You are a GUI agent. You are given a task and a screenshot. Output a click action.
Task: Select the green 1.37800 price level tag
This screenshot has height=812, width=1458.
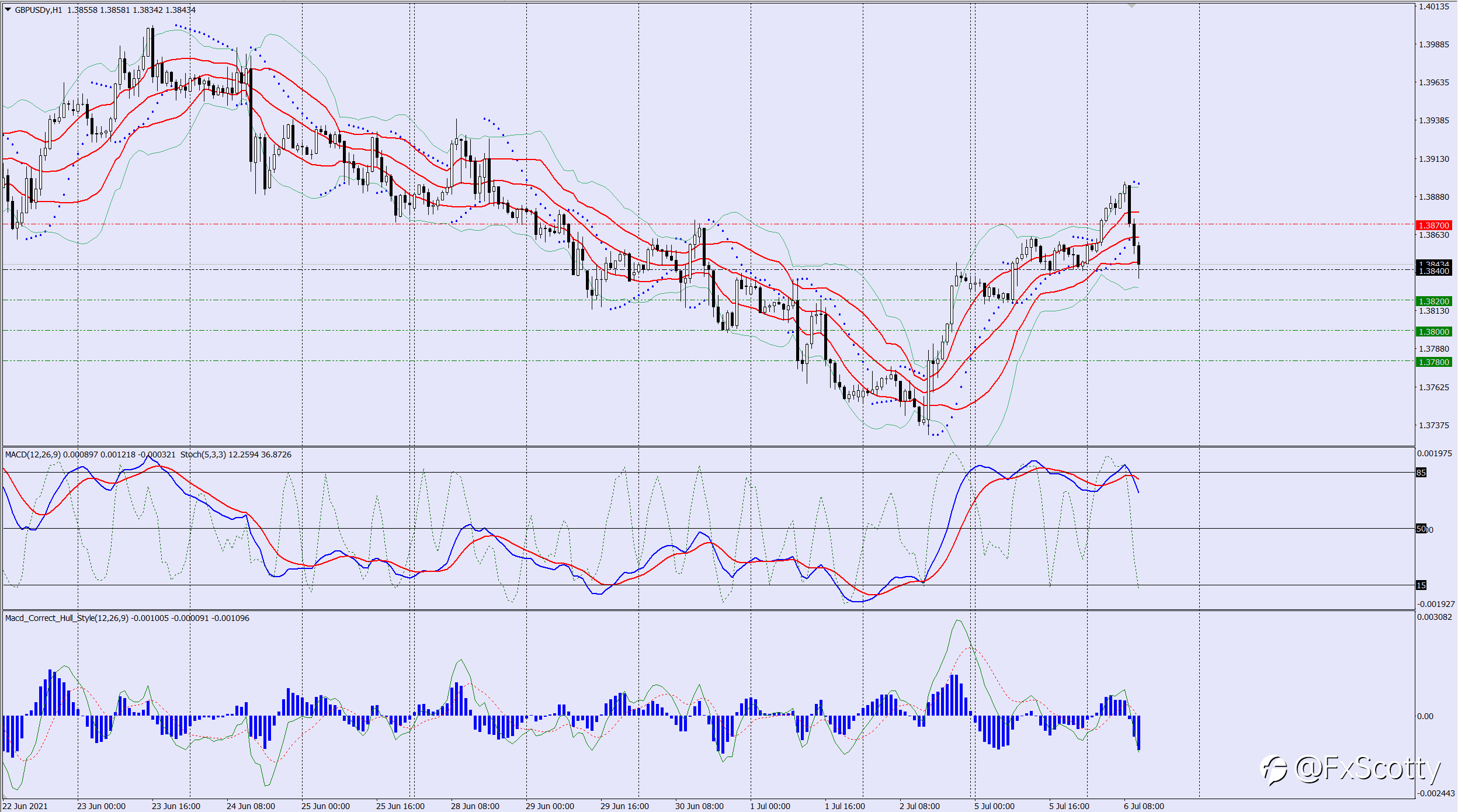pos(1434,362)
